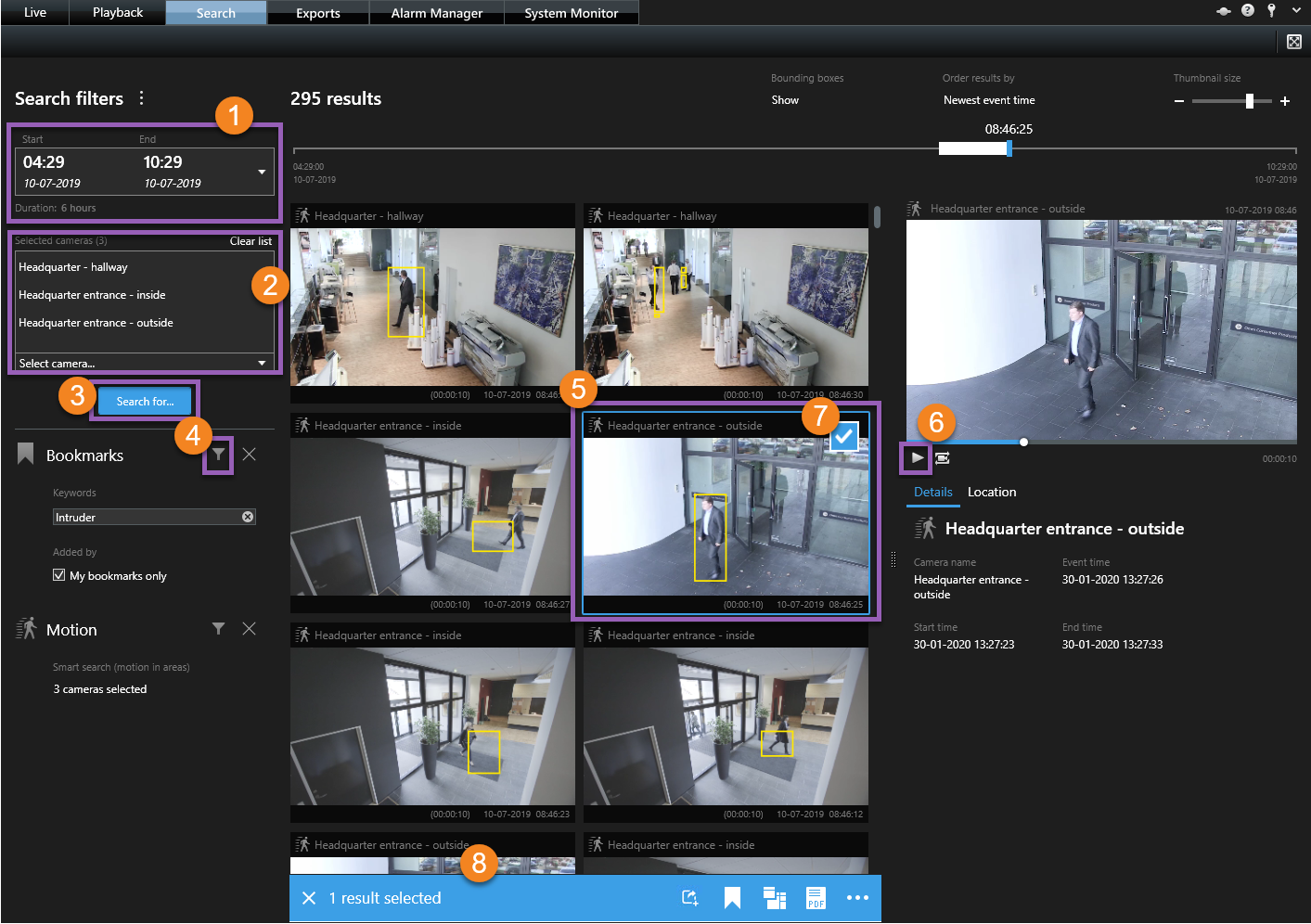Click motion icon on the first hallway result header

(x=302, y=215)
